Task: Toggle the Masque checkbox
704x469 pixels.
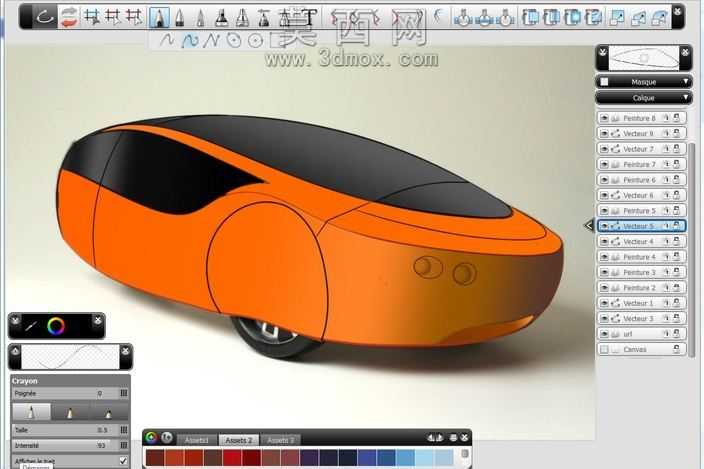Action: point(604,82)
